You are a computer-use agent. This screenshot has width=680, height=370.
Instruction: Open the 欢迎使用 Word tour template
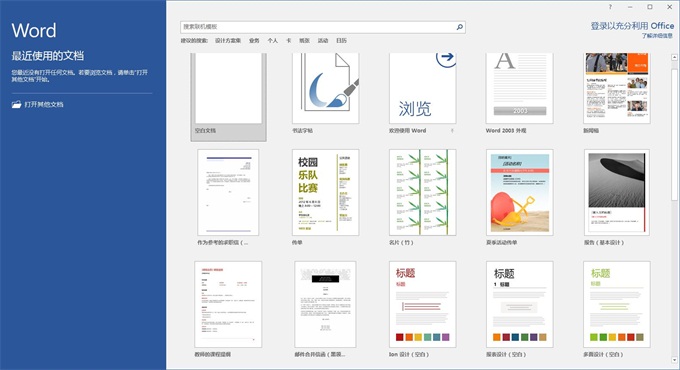[422, 88]
